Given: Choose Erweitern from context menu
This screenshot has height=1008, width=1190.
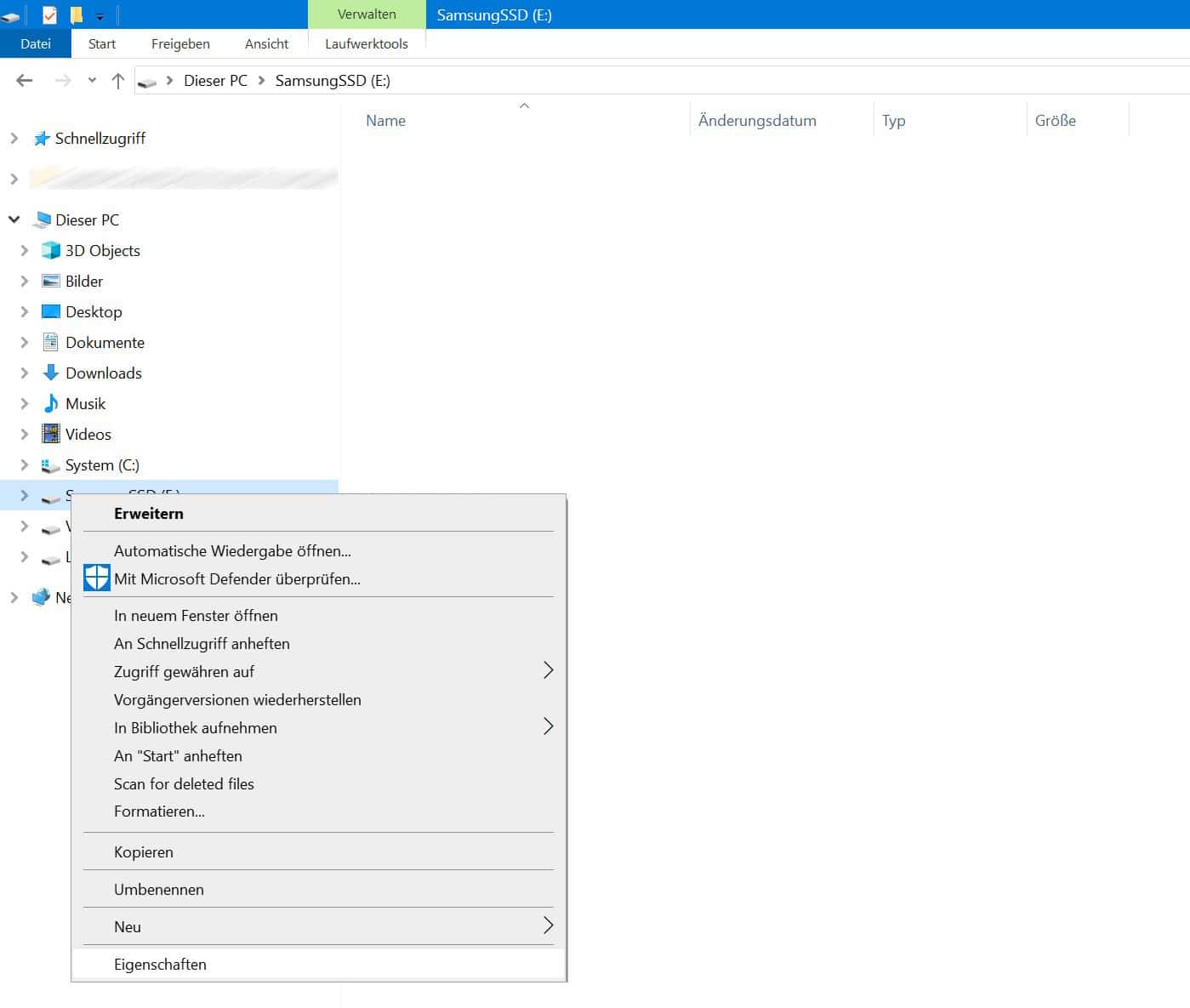Looking at the screenshot, I should coord(319,513).
